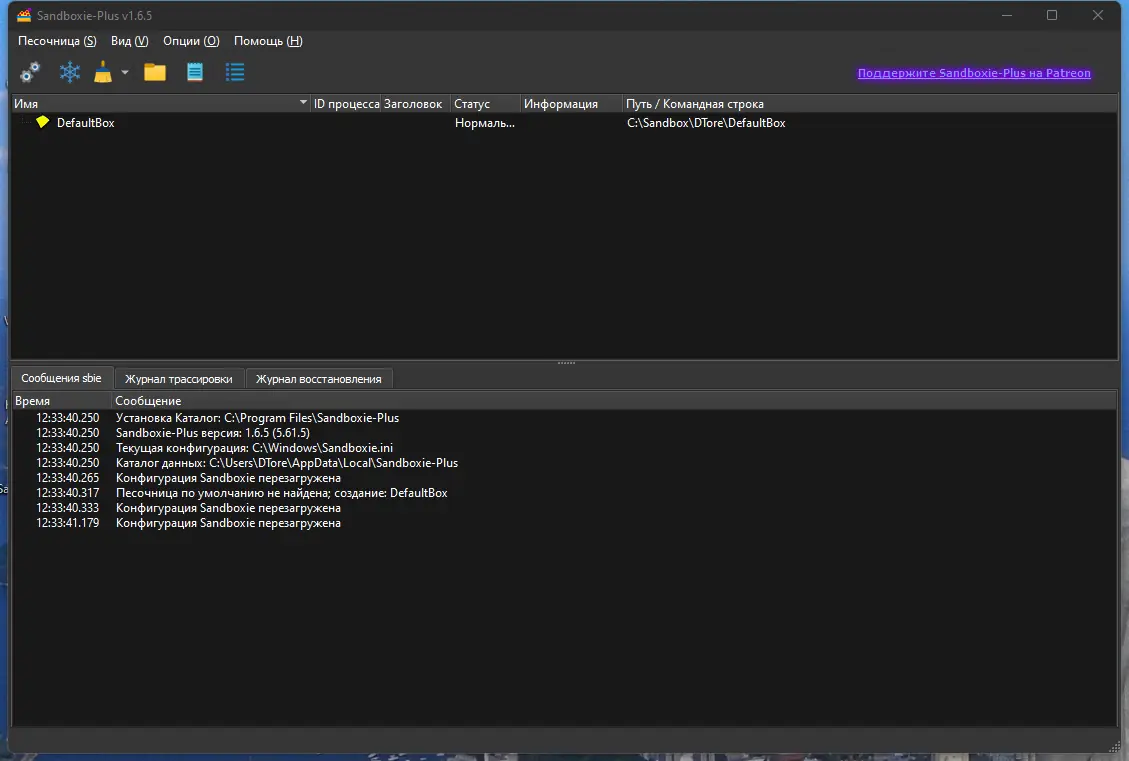Viewport: 1129px width, 761px height.
Task: Sort by Информация column header
Action: tap(572, 104)
